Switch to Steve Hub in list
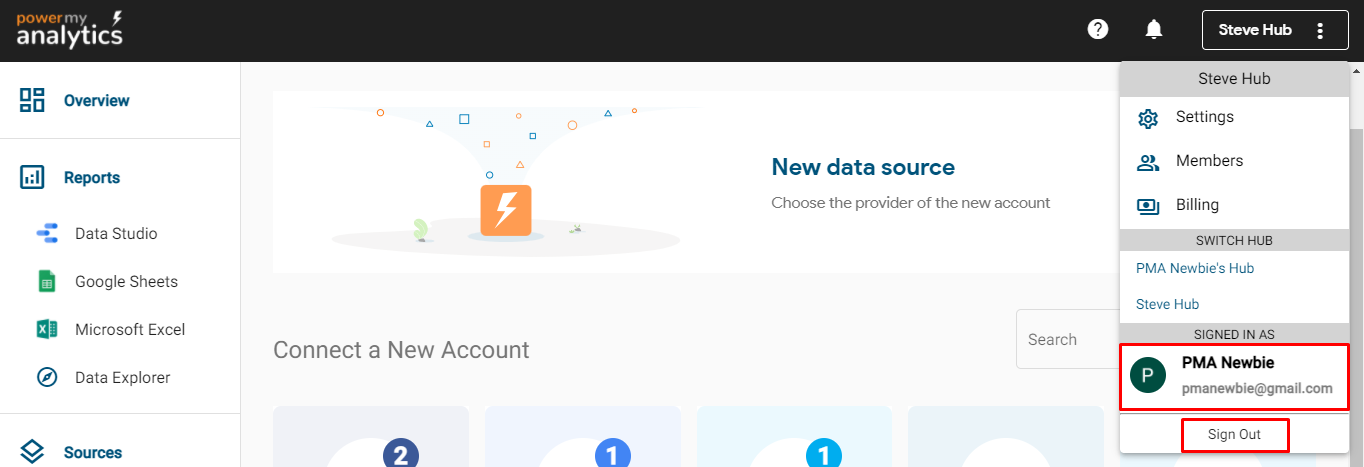The image size is (1364, 467). point(1168,304)
